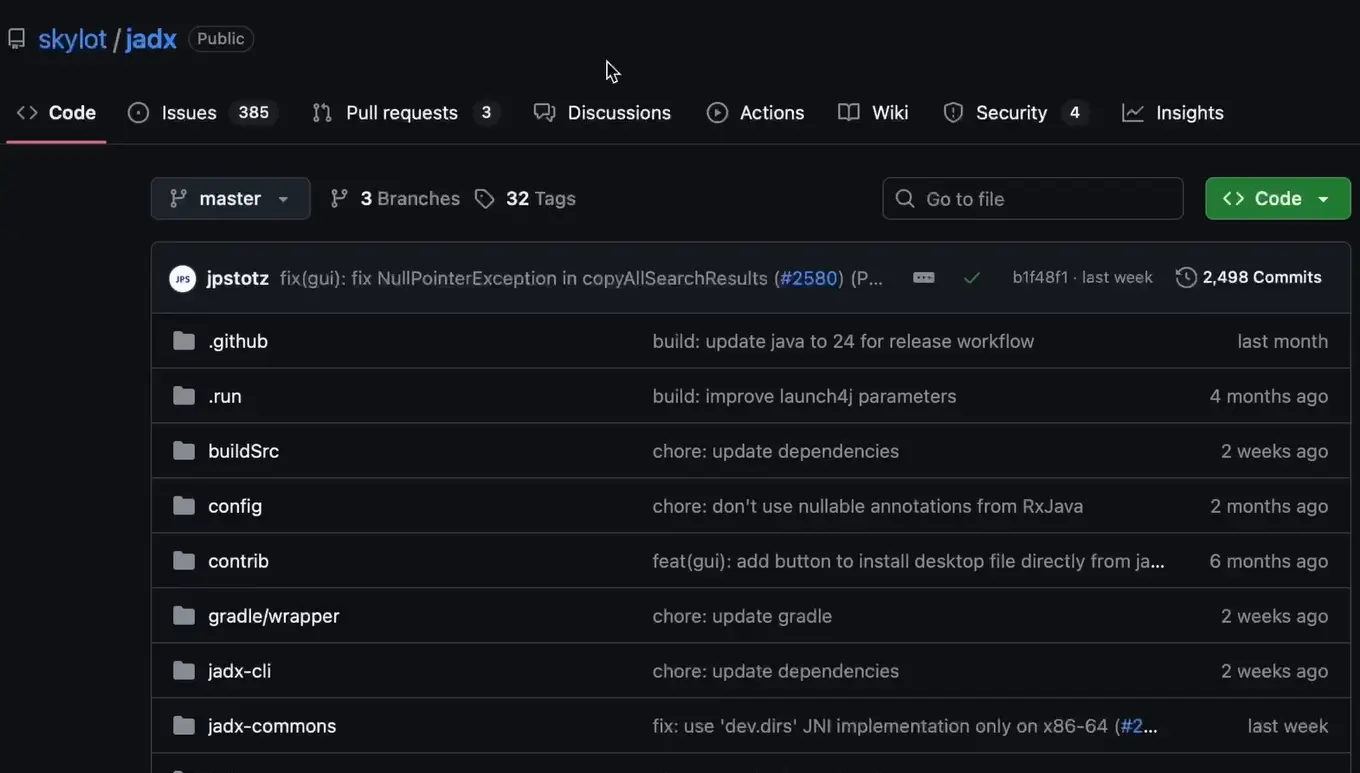Open the fix NullPointerException commit message
1360x773 pixels.
coord(523,278)
